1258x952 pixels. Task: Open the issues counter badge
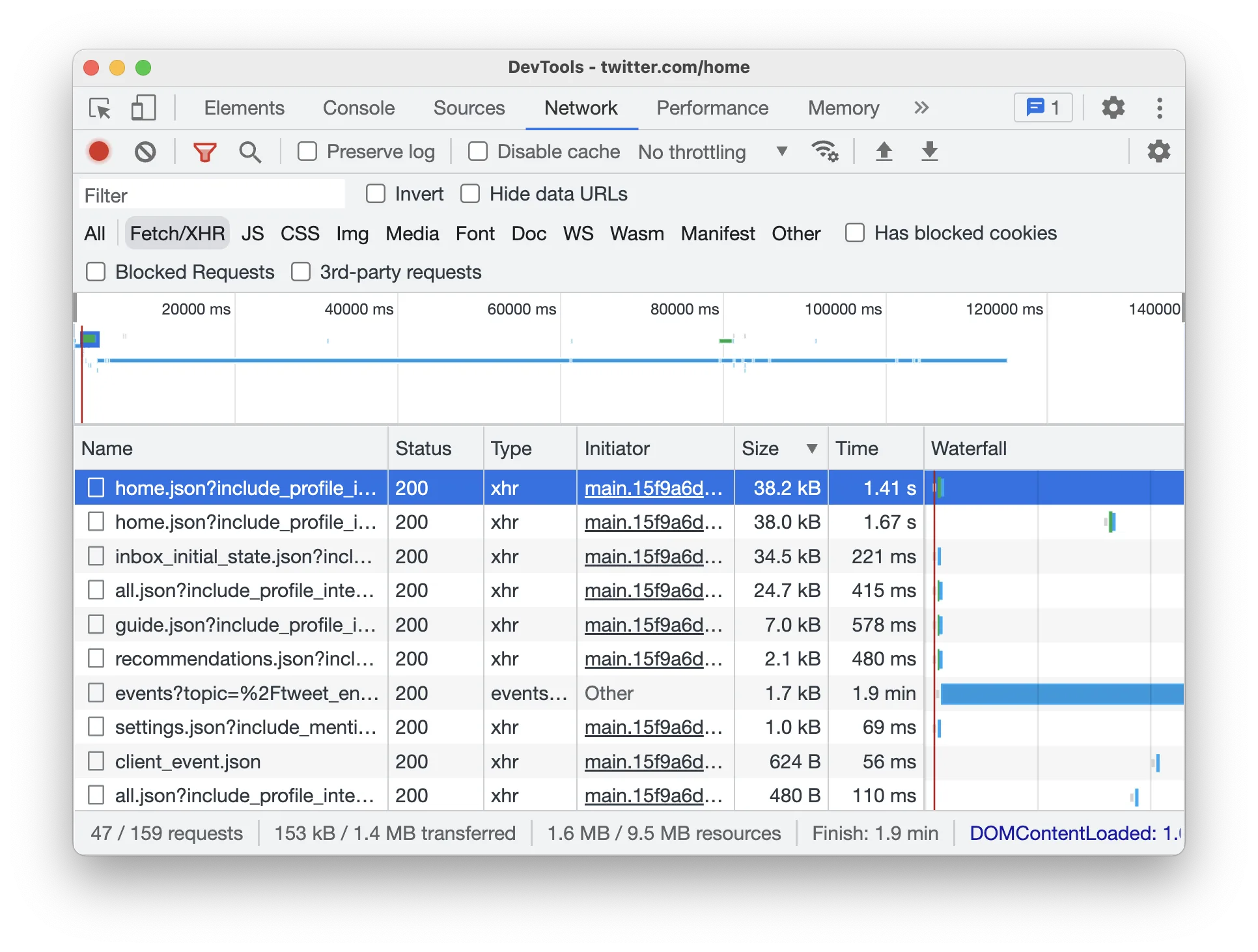(x=1043, y=108)
